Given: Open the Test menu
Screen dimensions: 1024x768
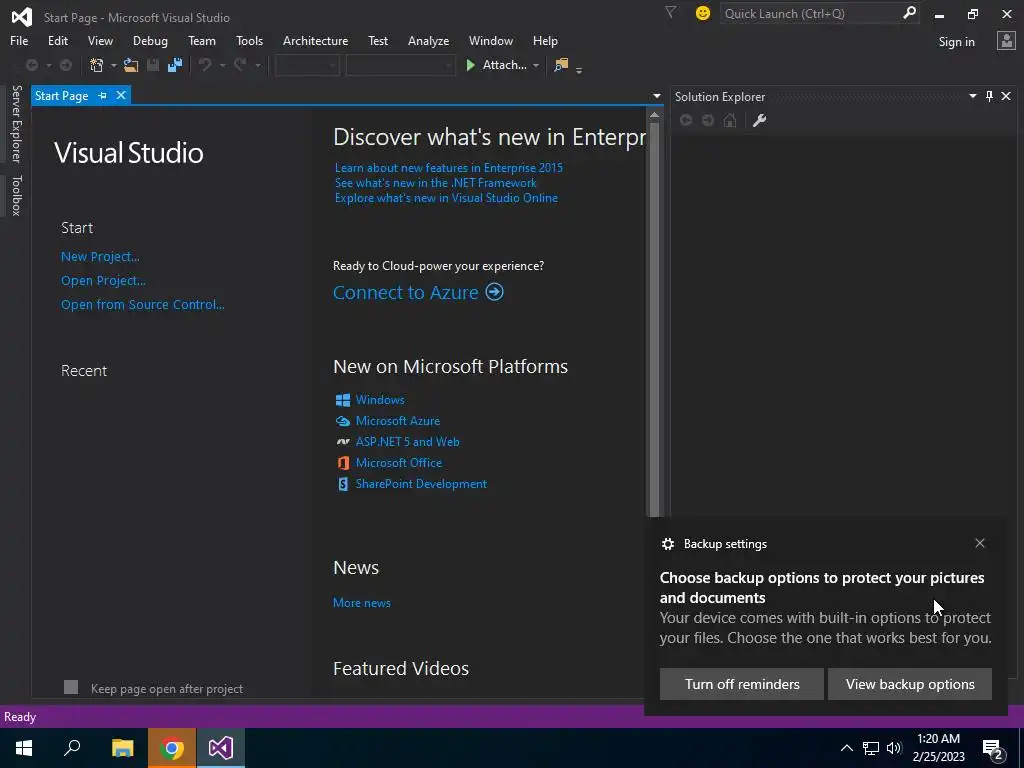Looking at the screenshot, I should pos(377,40).
